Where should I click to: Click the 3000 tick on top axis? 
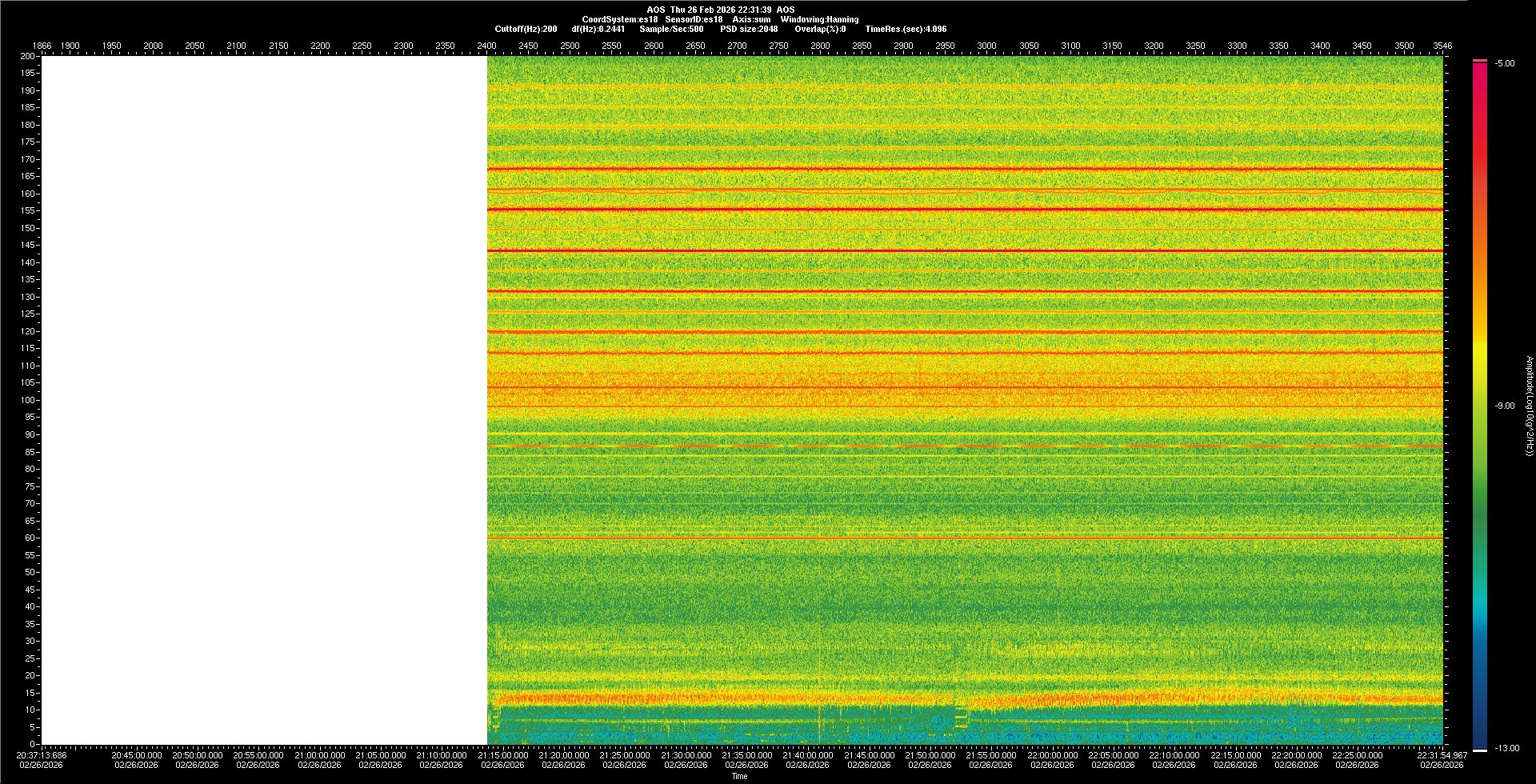click(986, 46)
